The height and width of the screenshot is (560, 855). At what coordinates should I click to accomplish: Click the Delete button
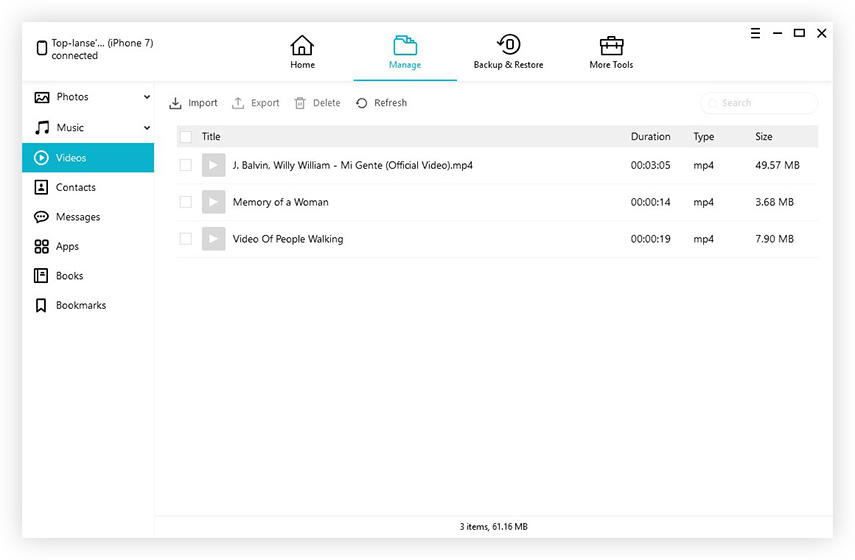pyautogui.click(x=317, y=103)
